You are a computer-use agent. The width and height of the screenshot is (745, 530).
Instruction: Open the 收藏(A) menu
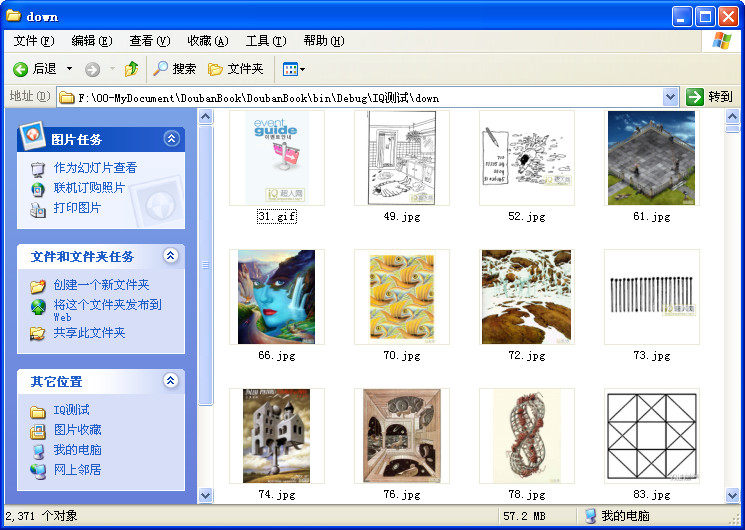click(208, 41)
